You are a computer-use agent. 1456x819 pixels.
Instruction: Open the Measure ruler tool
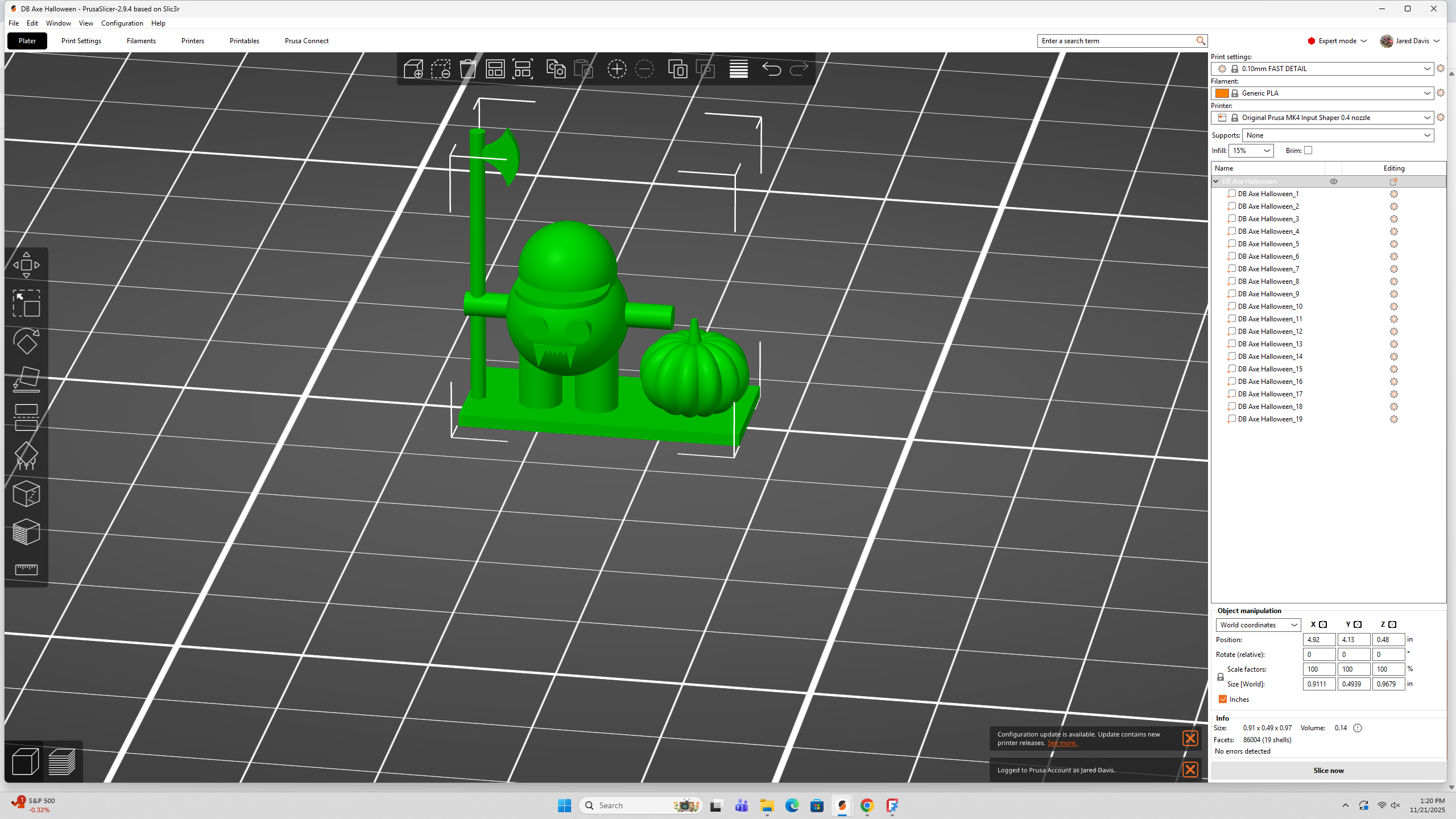pyautogui.click(x=26, y=569)
